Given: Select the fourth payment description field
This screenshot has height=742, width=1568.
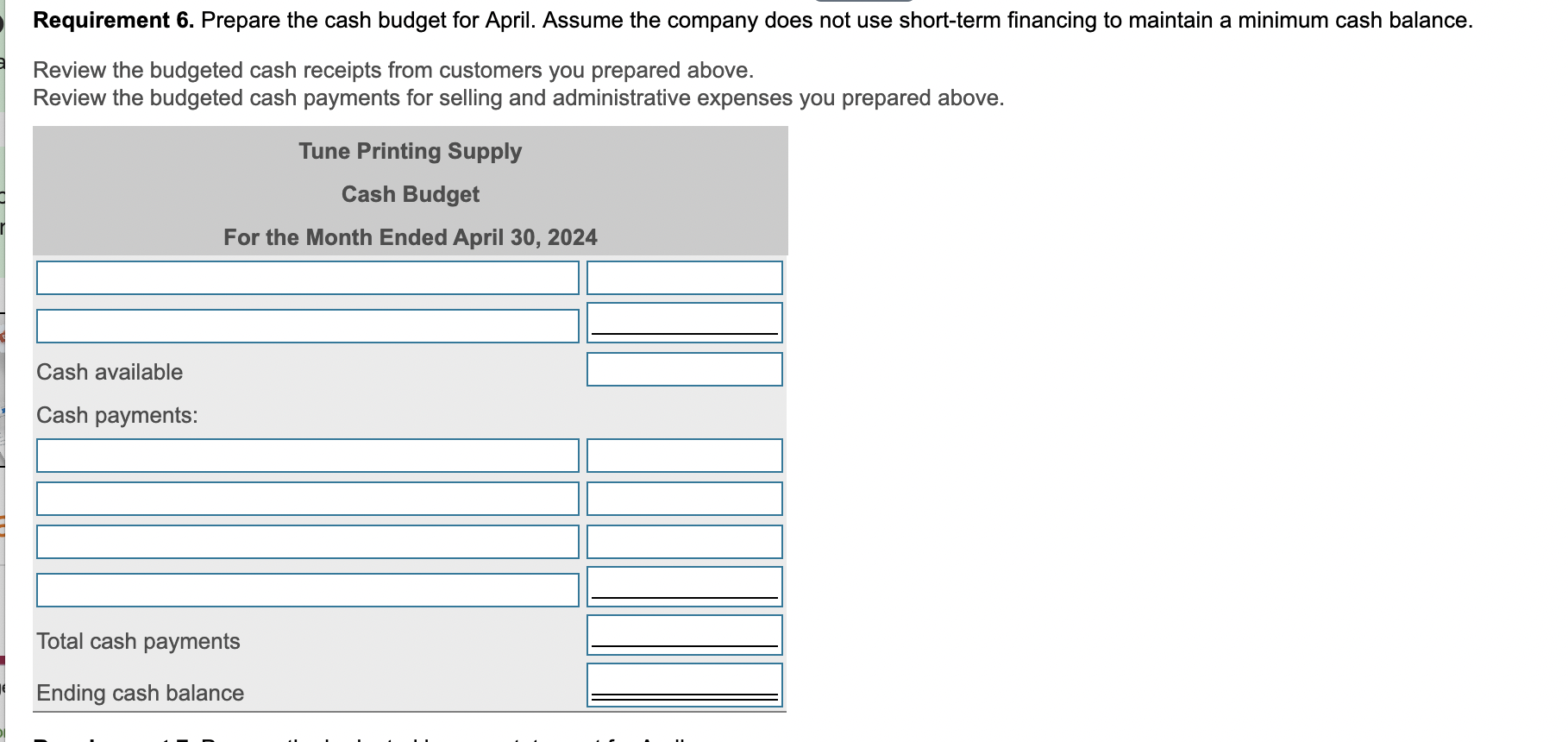Looking at the screenshot, I should pyautogui.click(x=307, y=589).
